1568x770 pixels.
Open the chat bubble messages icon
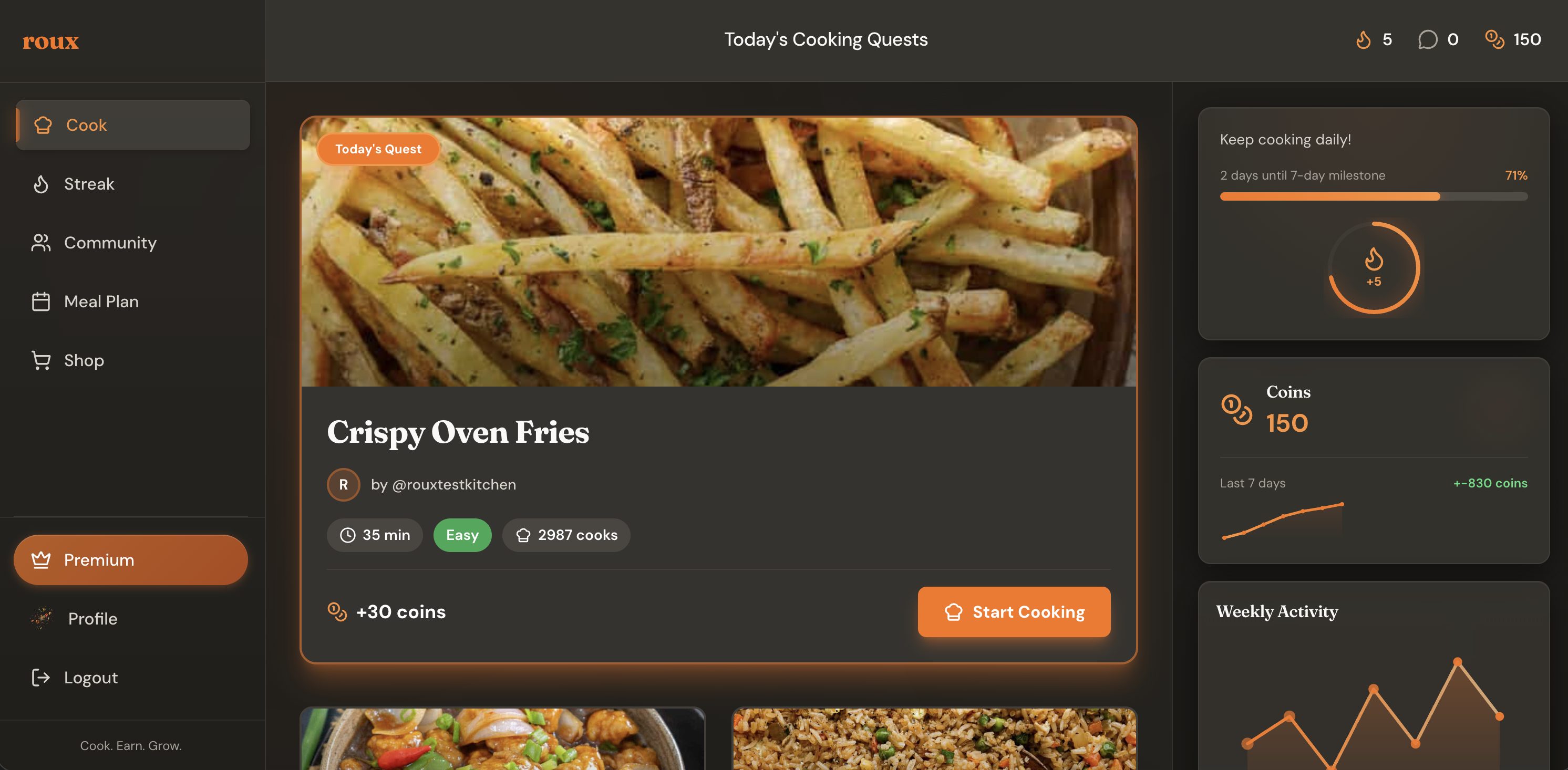pyautogui.click(x=1427, y=40)
